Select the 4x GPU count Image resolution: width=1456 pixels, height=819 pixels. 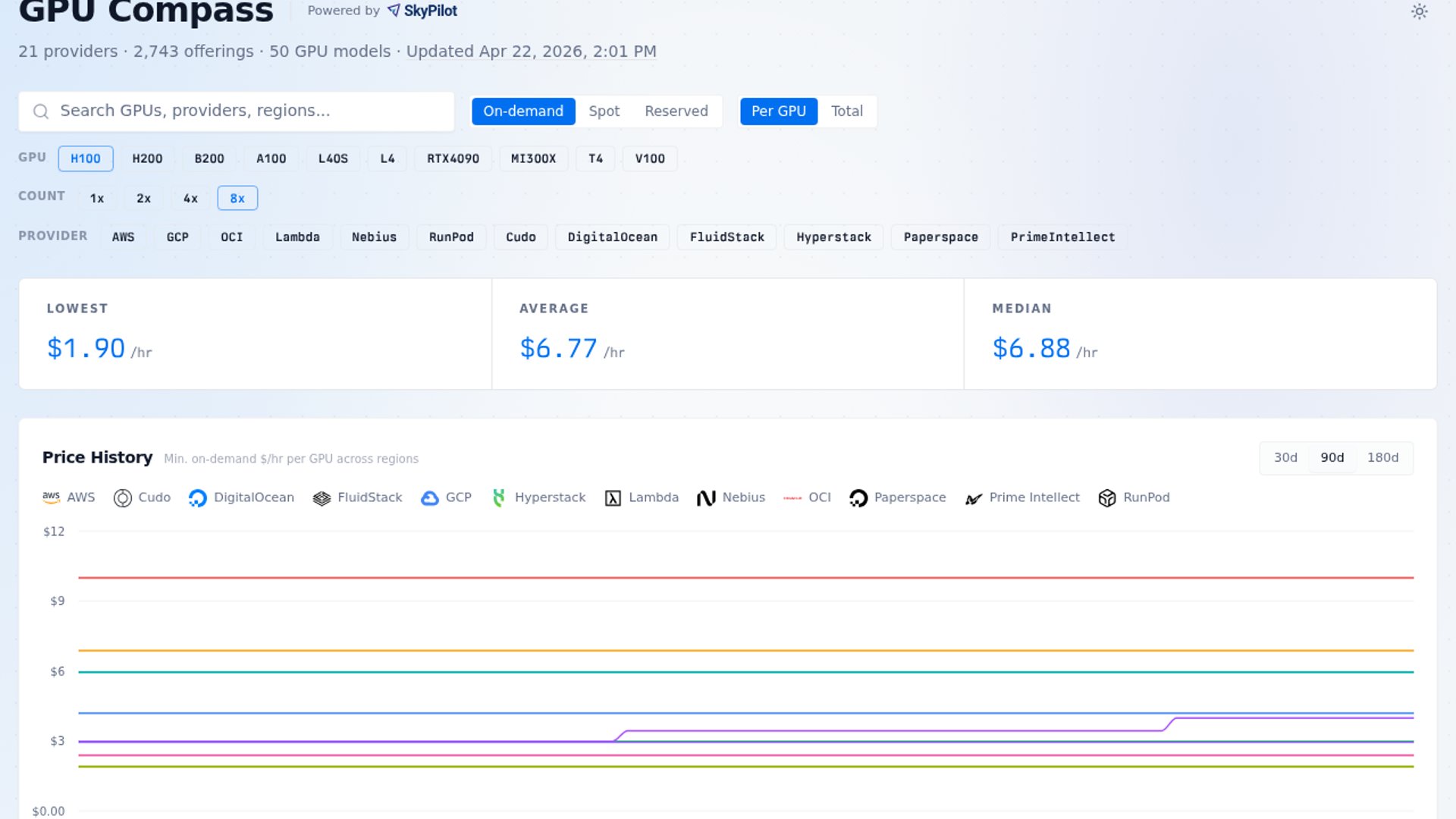point(190,198)
